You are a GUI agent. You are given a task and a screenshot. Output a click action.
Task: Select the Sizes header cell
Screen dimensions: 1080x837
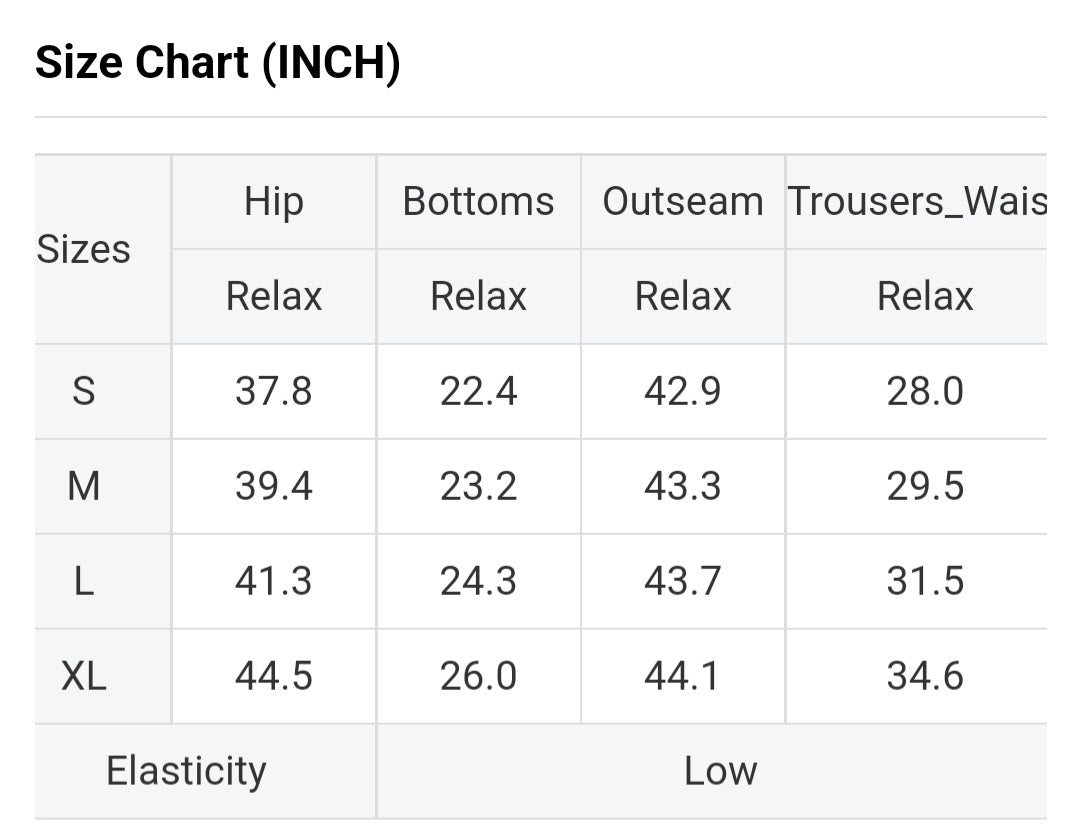[x=84, y=249]
